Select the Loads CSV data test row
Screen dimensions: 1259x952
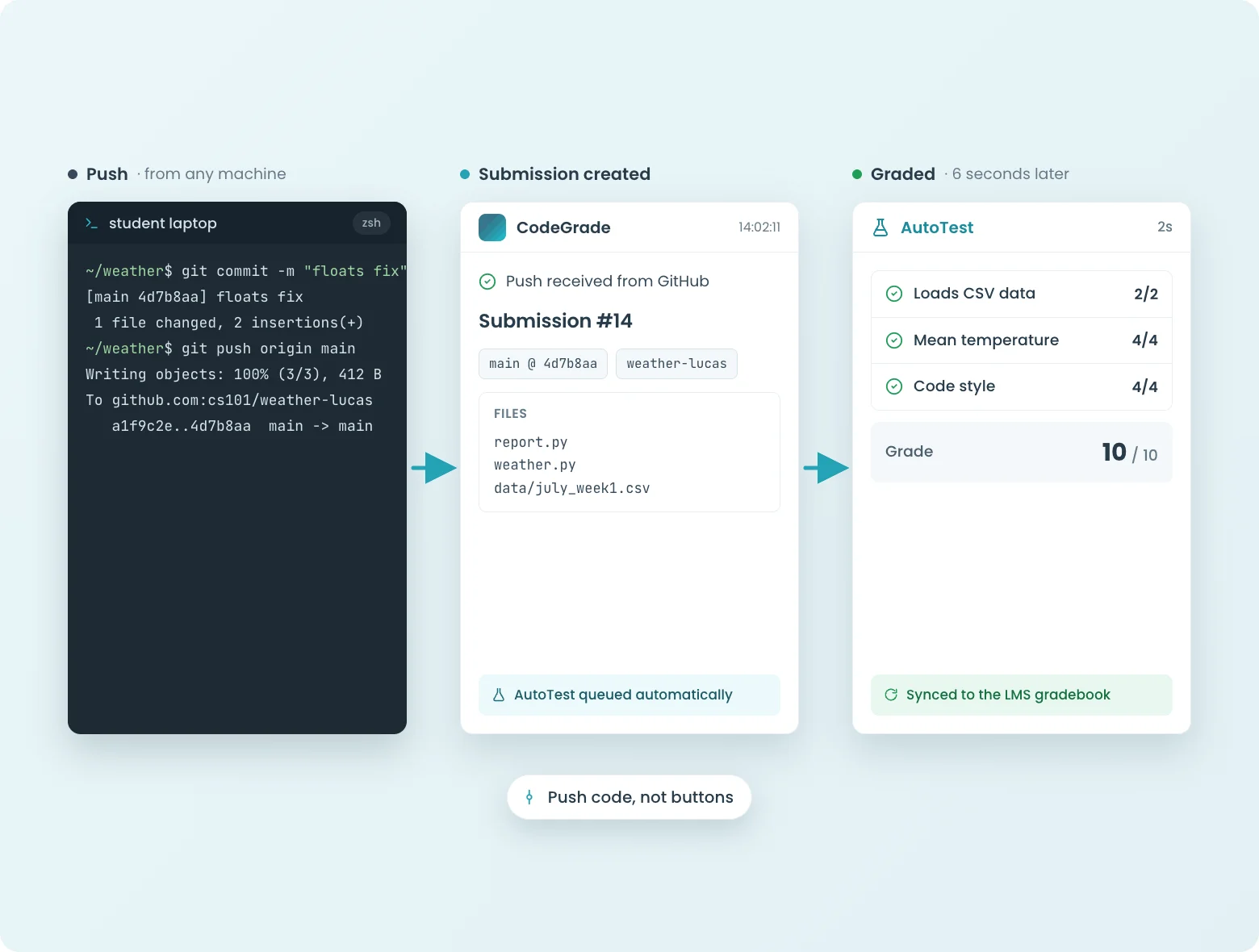tap(1022, 294)
